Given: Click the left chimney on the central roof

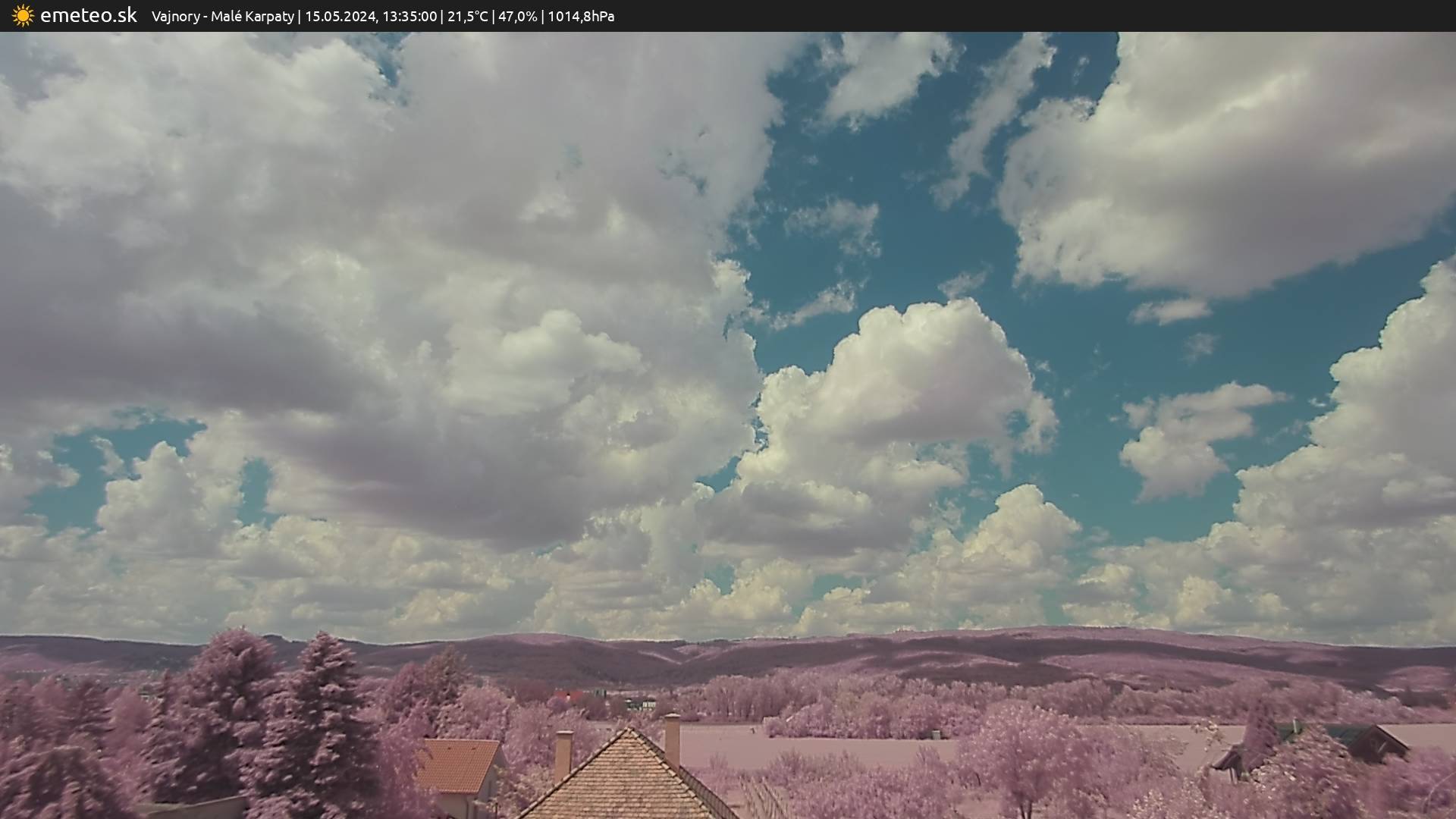Looking at the screenshot, I should point(563,753).
